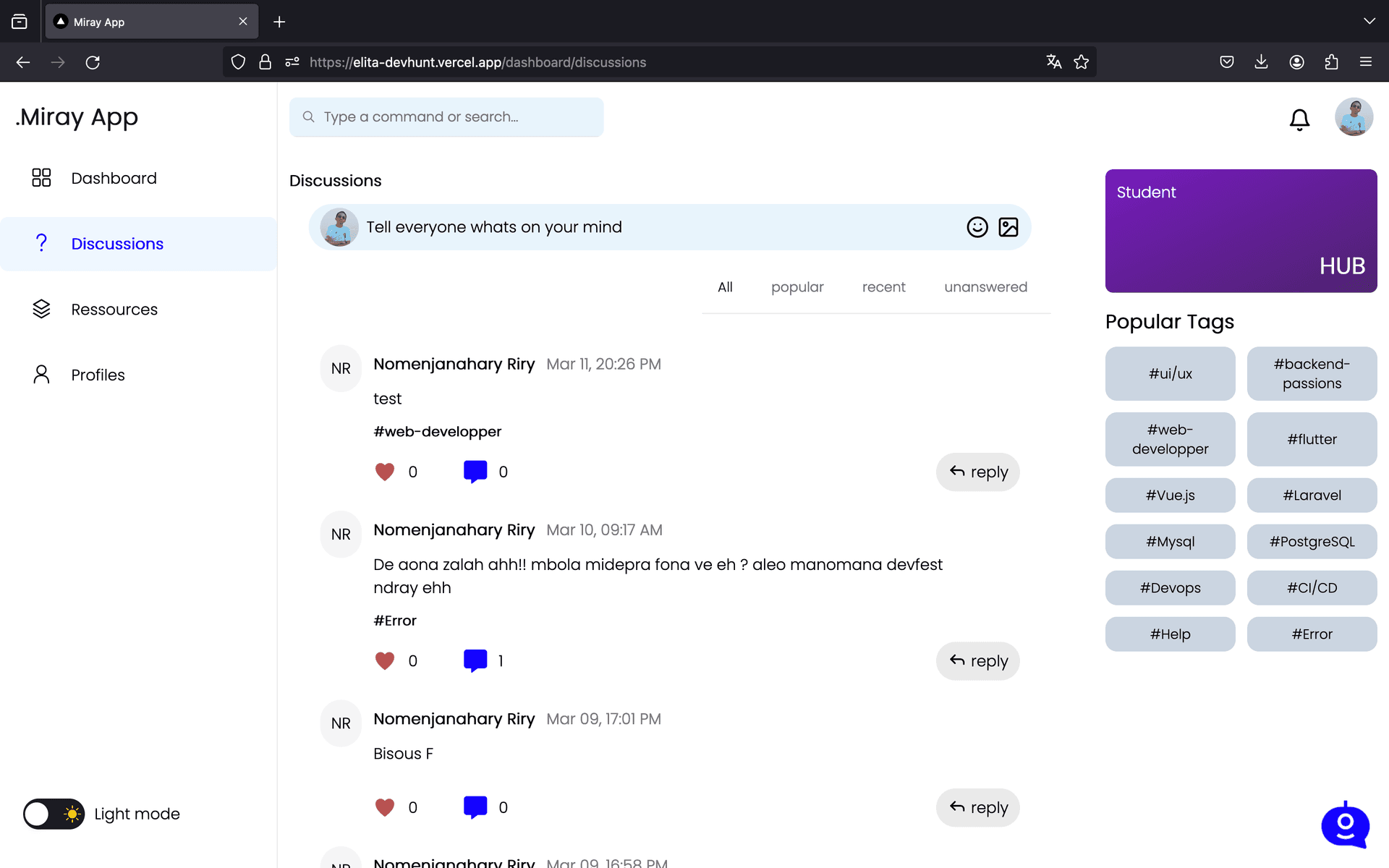Image resolution: width=1389 pixels, height=868 pixels.
Task: Open the browser account icon
Action: tap(1296, 62)
